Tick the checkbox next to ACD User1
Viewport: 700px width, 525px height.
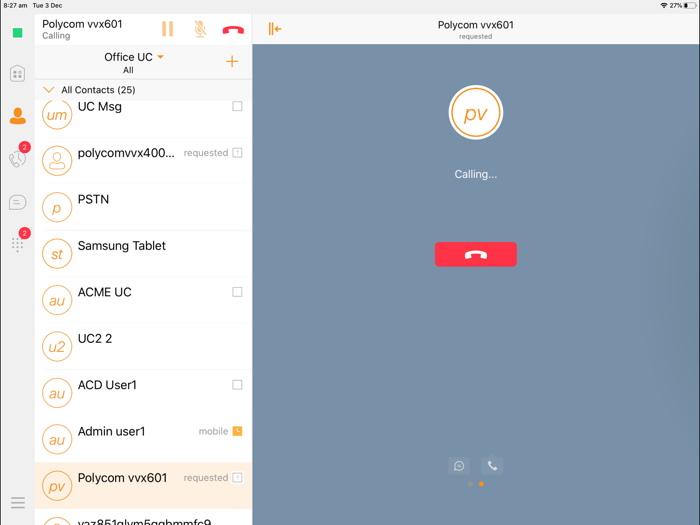click(237, 385)
